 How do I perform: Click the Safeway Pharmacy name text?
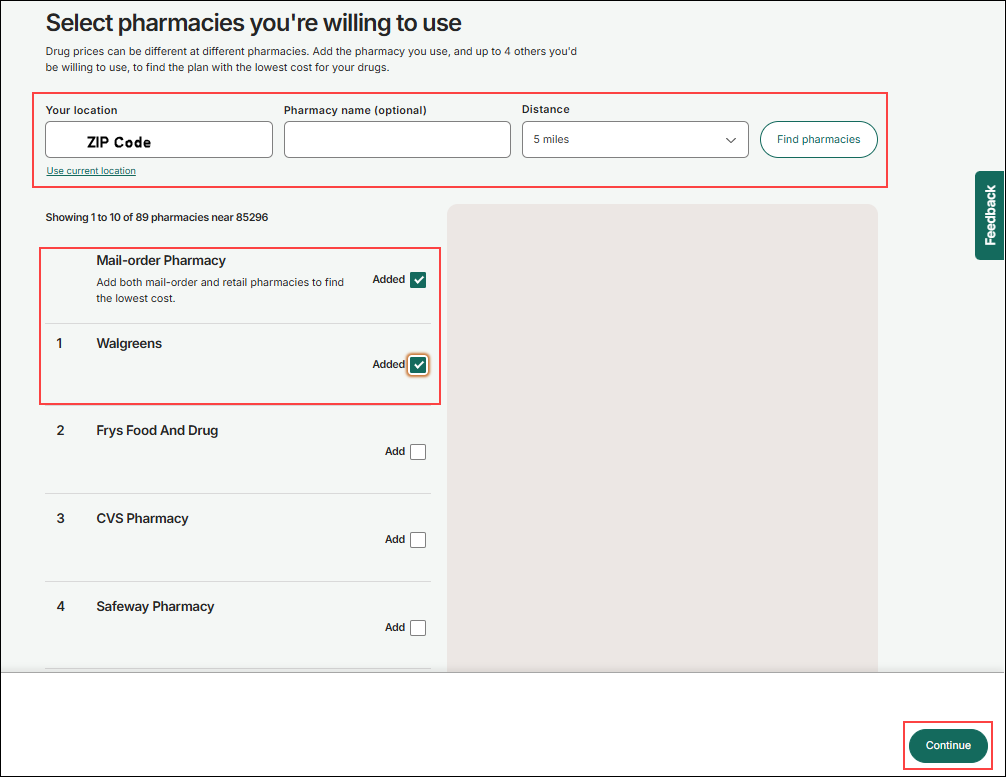pyautogui.click(x=155, y=606)
